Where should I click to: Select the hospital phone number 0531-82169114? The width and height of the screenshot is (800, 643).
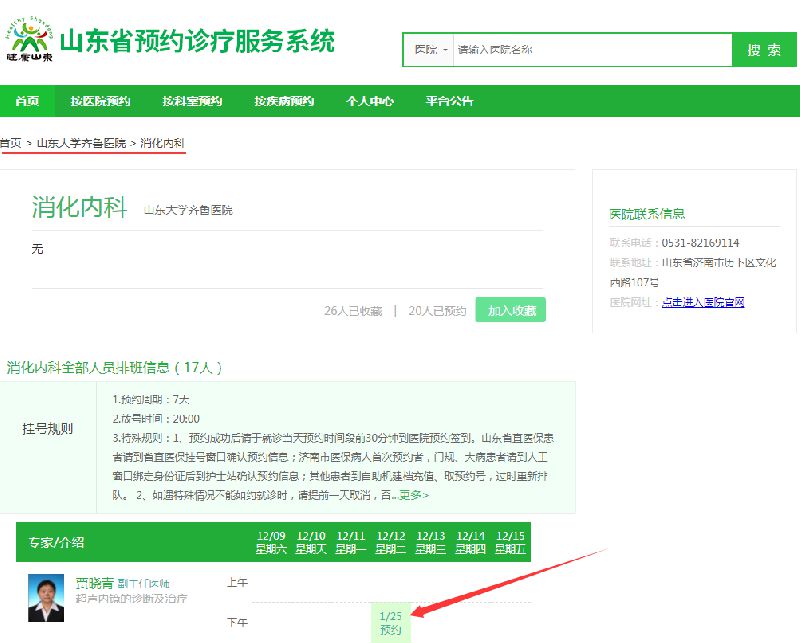(701, 243)
